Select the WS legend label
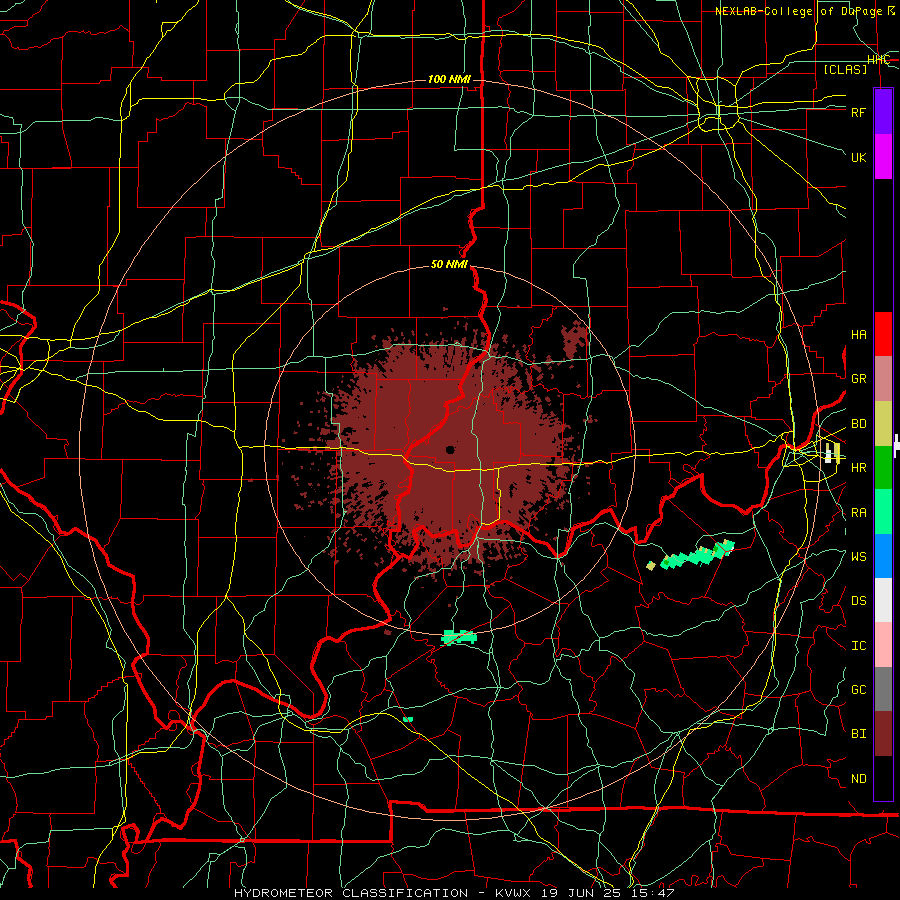This screenshot has height=900, width=900. coord(859,557)
